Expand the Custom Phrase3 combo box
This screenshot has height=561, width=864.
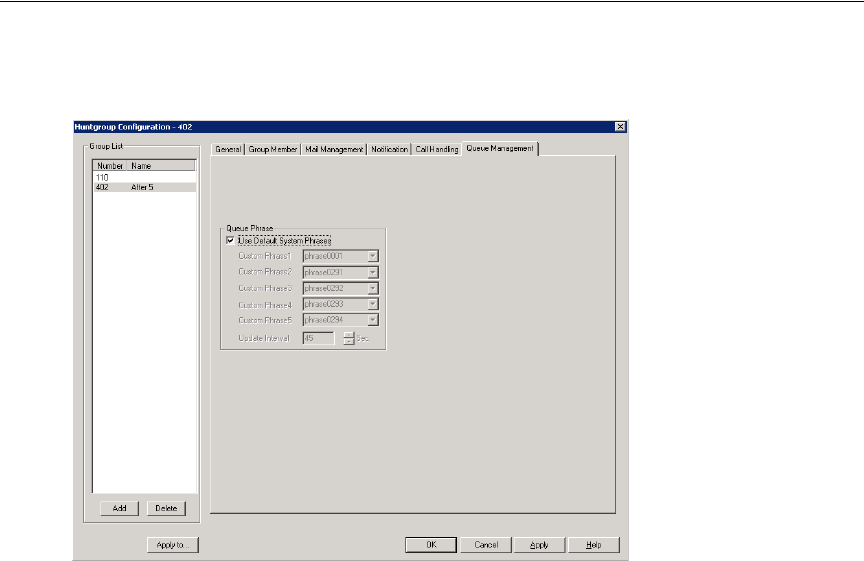tap(372, 288)
